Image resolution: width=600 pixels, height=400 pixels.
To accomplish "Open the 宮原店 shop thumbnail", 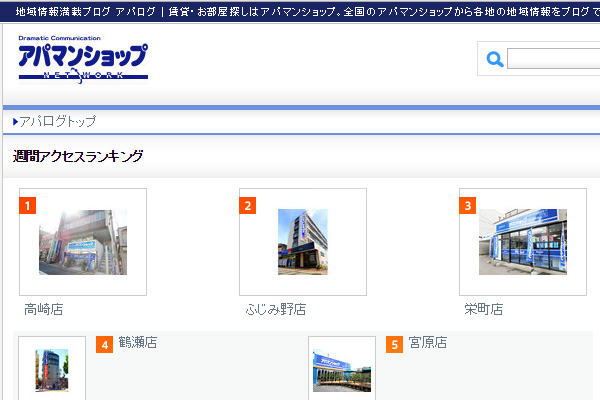I will (341, 370).
